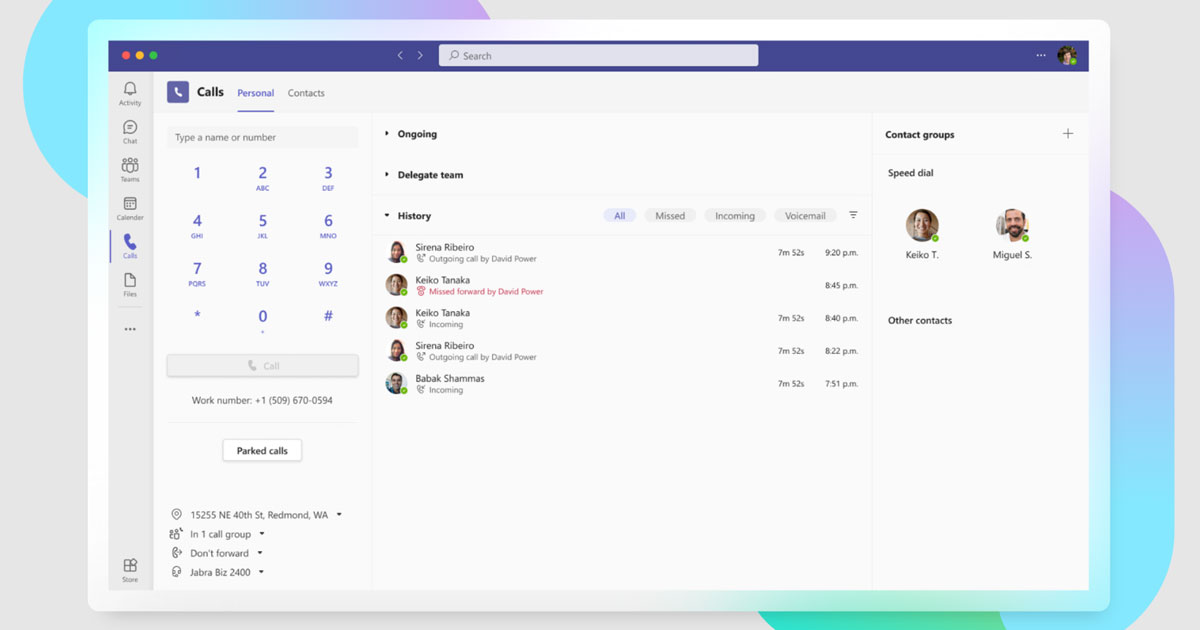Dial digit 4 GHI on keypad
This screenshot has width=1200, height=630.
tap(197, 226)
